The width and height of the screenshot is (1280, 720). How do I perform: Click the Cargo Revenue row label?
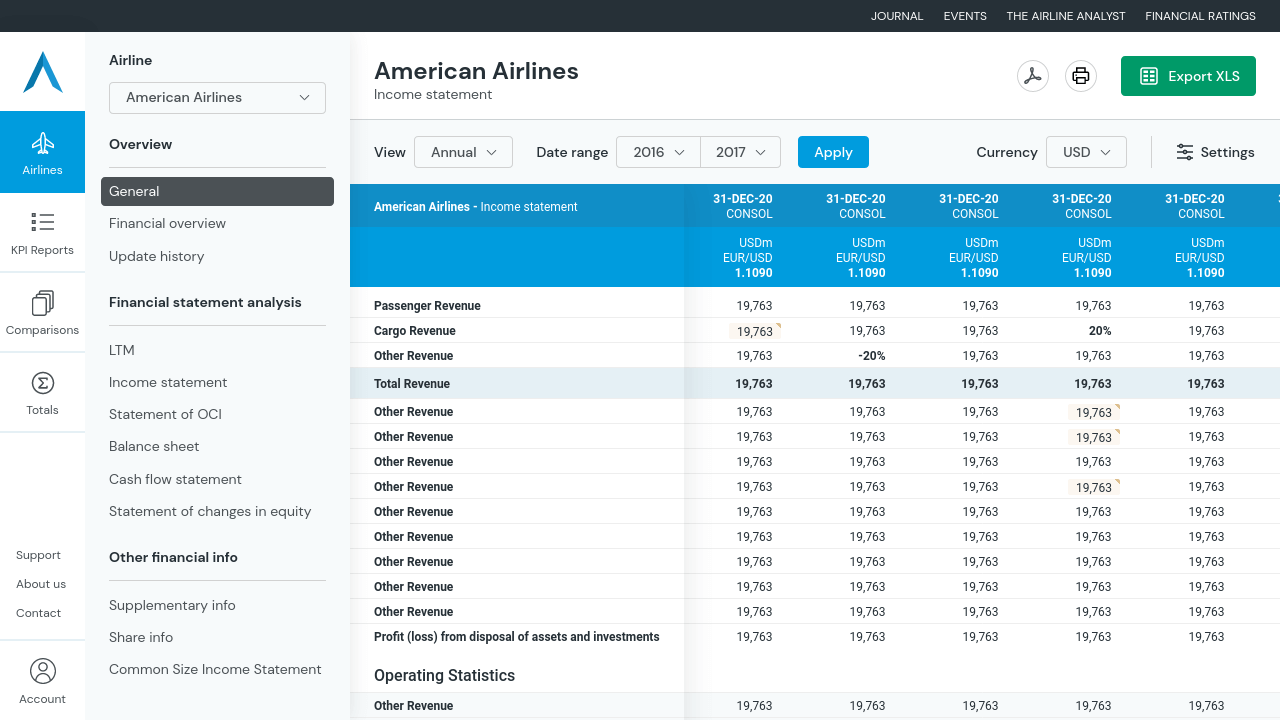click(x=414, y=331)
